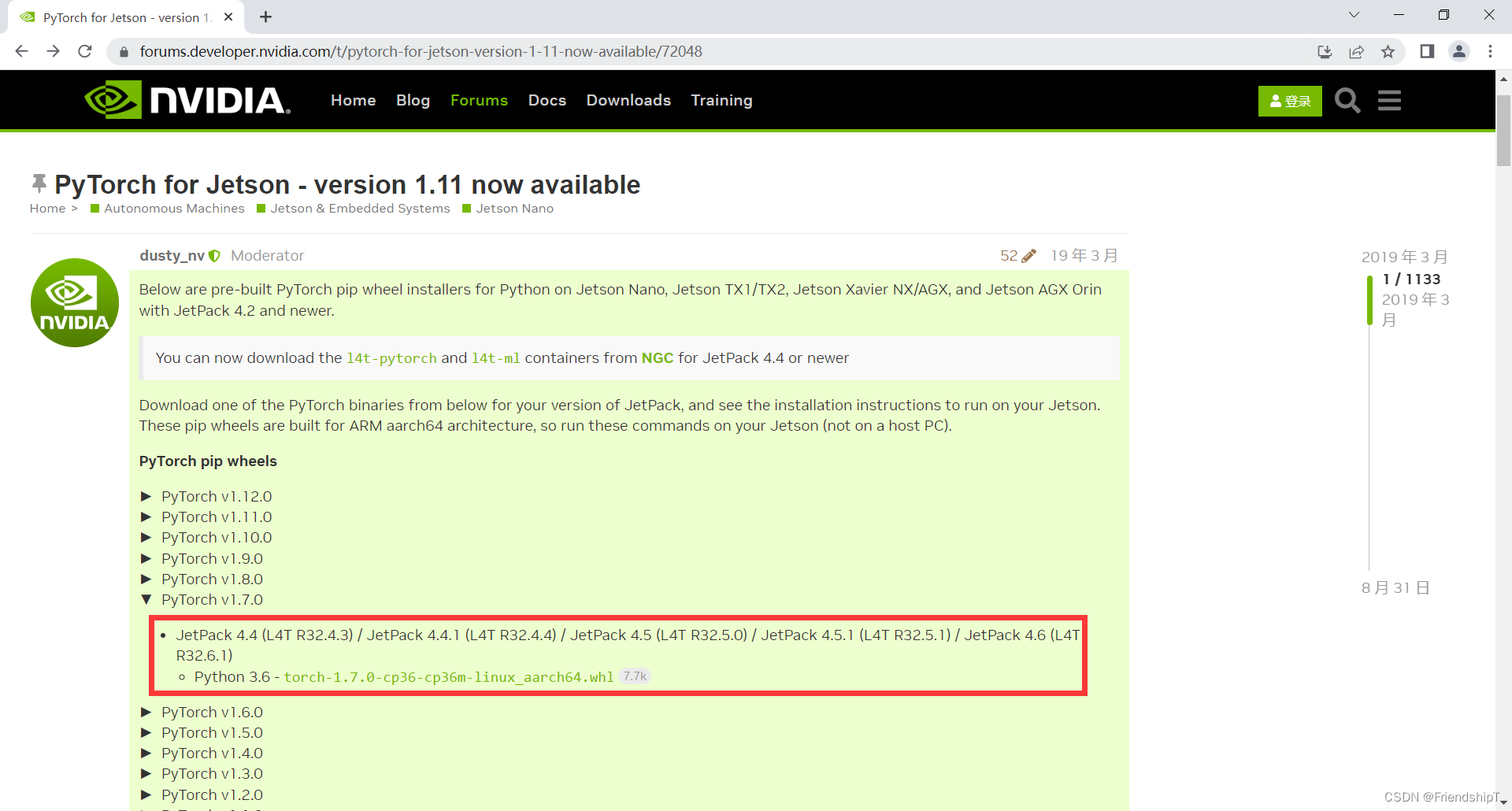This screenshot has width=1512, height=811.
Task: Click the browser back arrow
Action: (21, 51)
